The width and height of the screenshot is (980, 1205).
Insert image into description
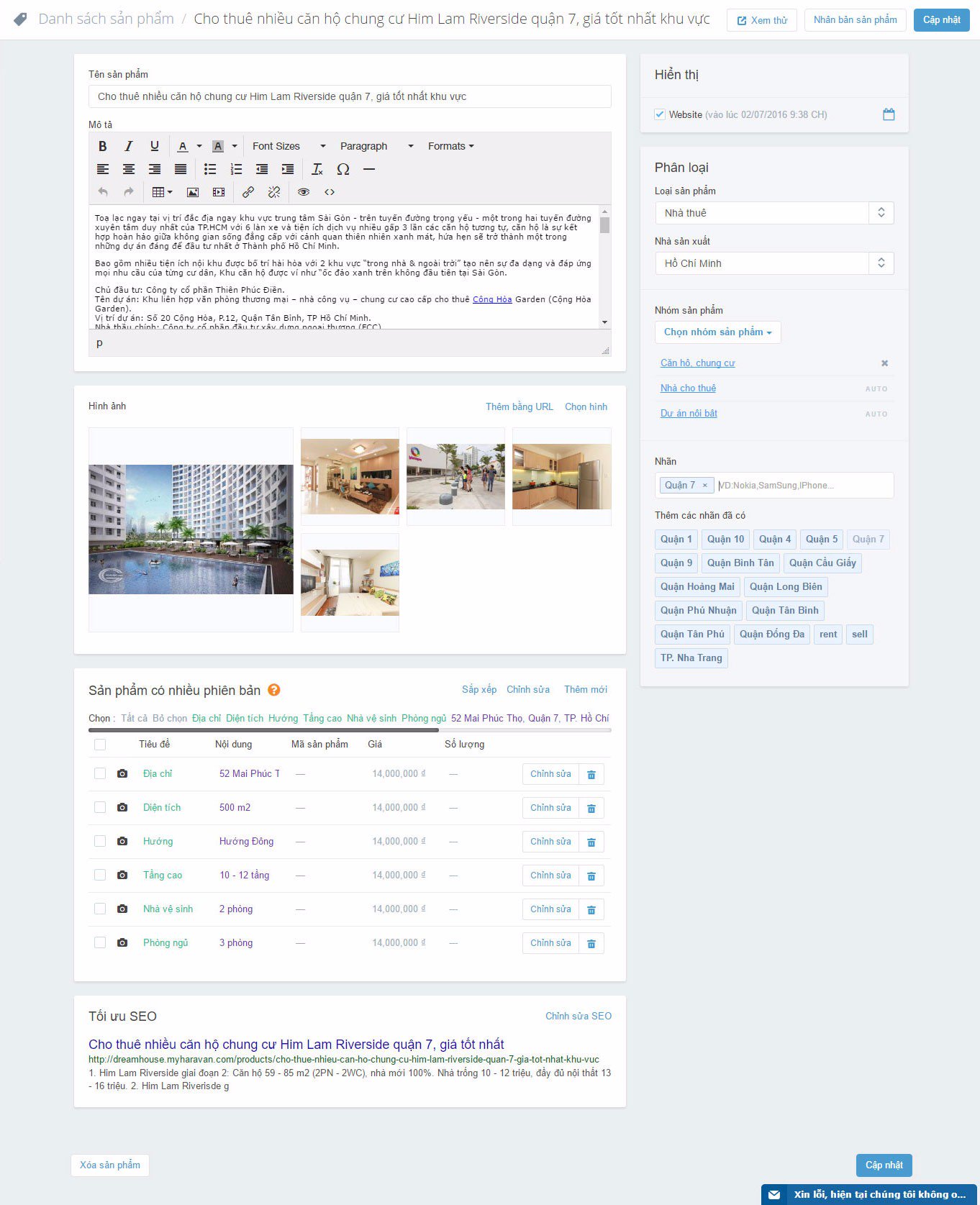[193, 192]
